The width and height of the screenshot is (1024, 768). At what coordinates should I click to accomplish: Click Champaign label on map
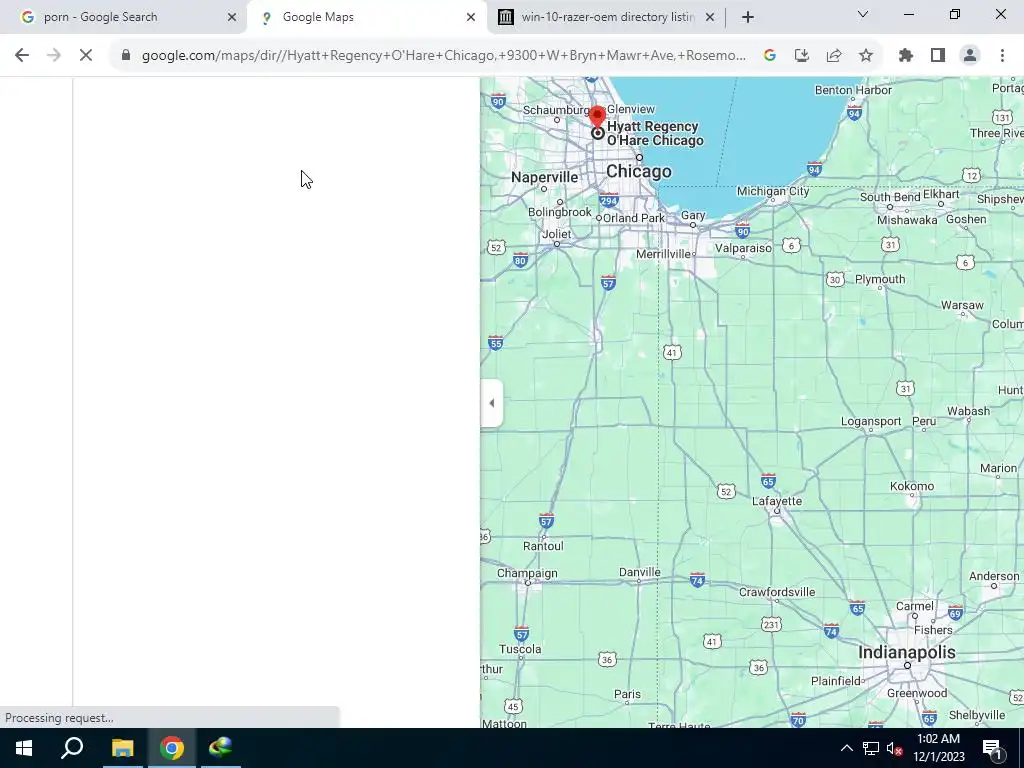pyautogui.click(x=527, y=573)
